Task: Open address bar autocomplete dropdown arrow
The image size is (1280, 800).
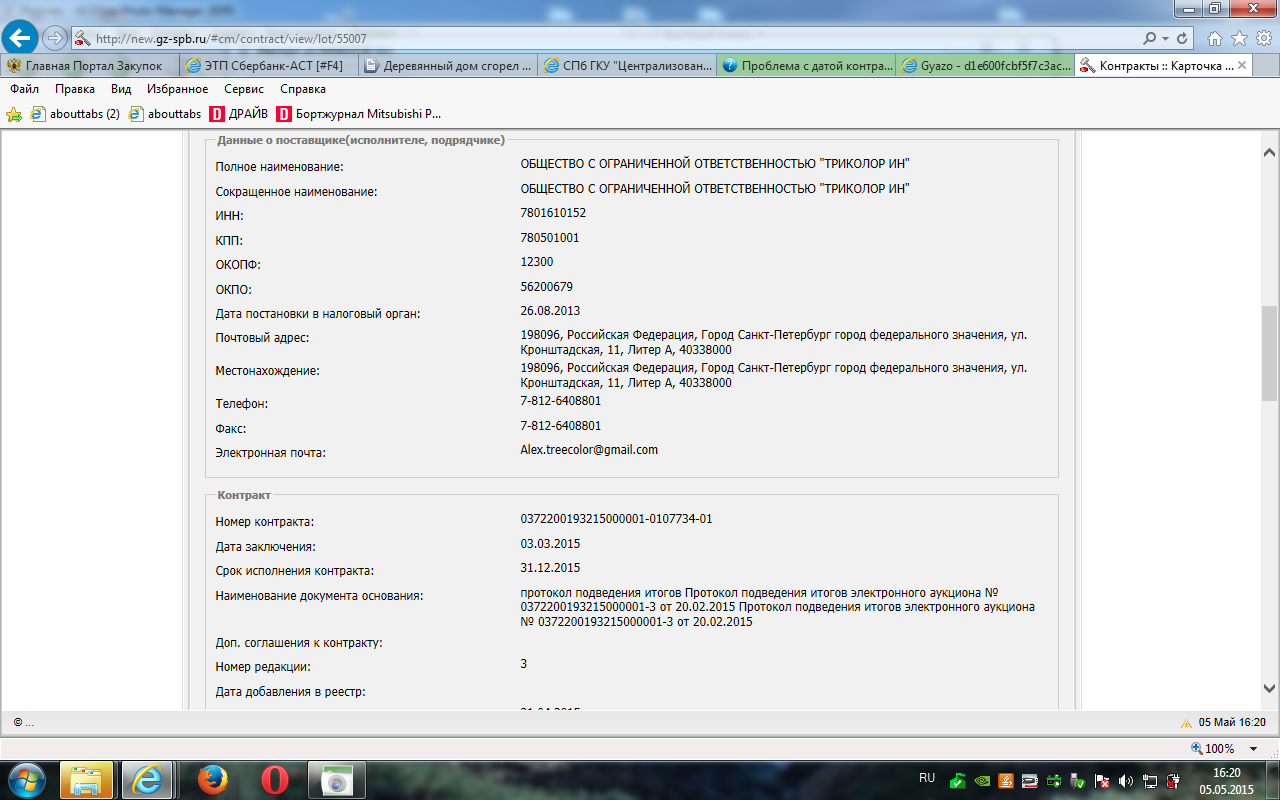Action: pyautogui.click(x=1166, y=38)
